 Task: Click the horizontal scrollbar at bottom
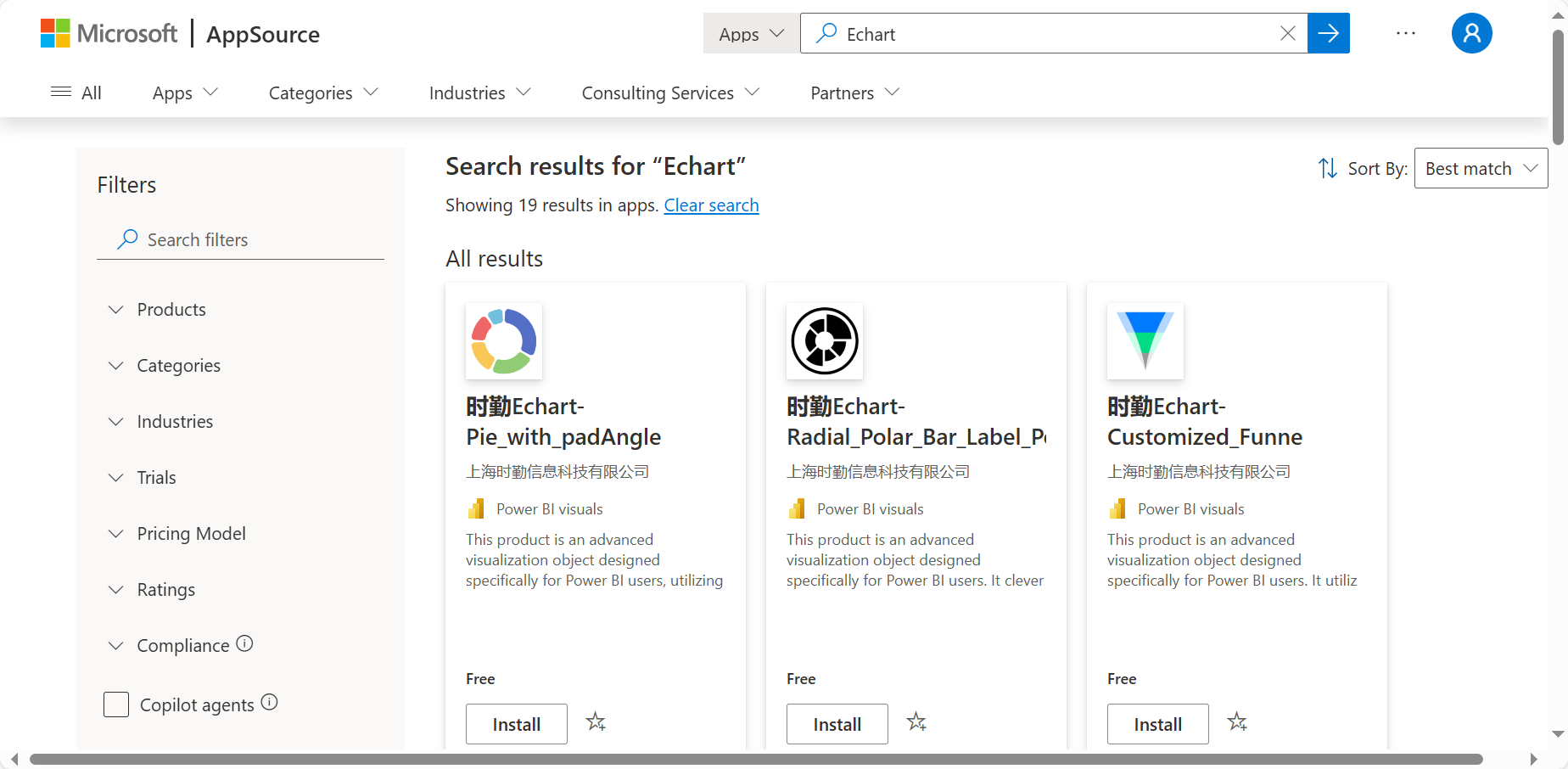tap(756, 759)
